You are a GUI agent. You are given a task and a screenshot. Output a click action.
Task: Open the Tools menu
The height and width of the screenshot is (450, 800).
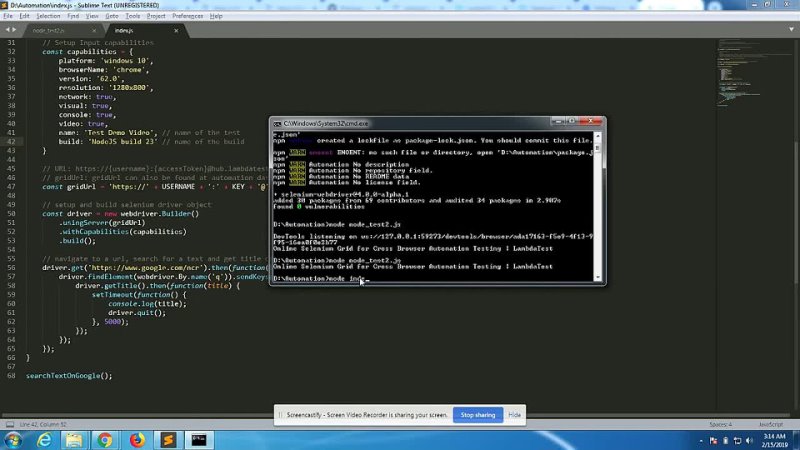click(133, 16)
